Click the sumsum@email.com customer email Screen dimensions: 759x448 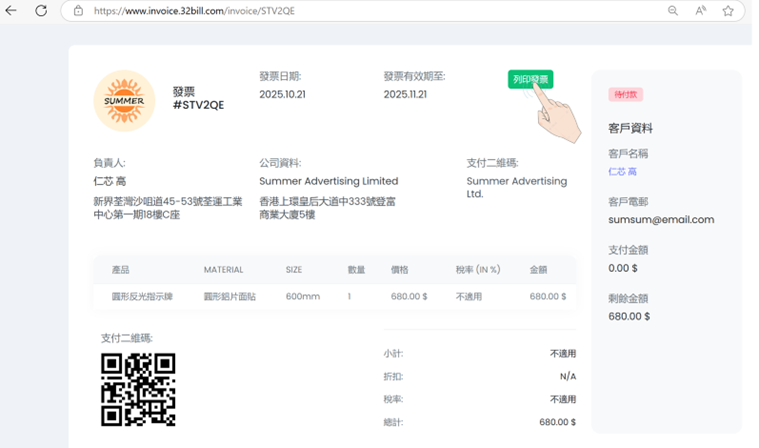coord(661,219)
